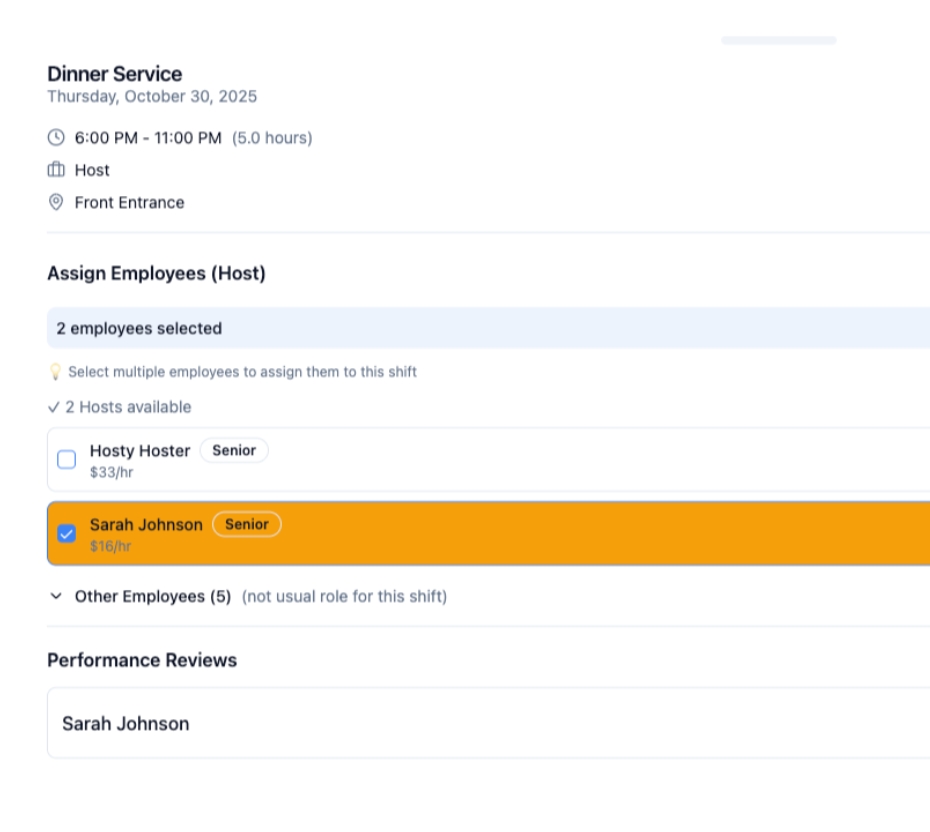Click the drag handle bar at top
Image resolution: width=930 pixels, height=832 pixels.
click(x=778, y=40)
